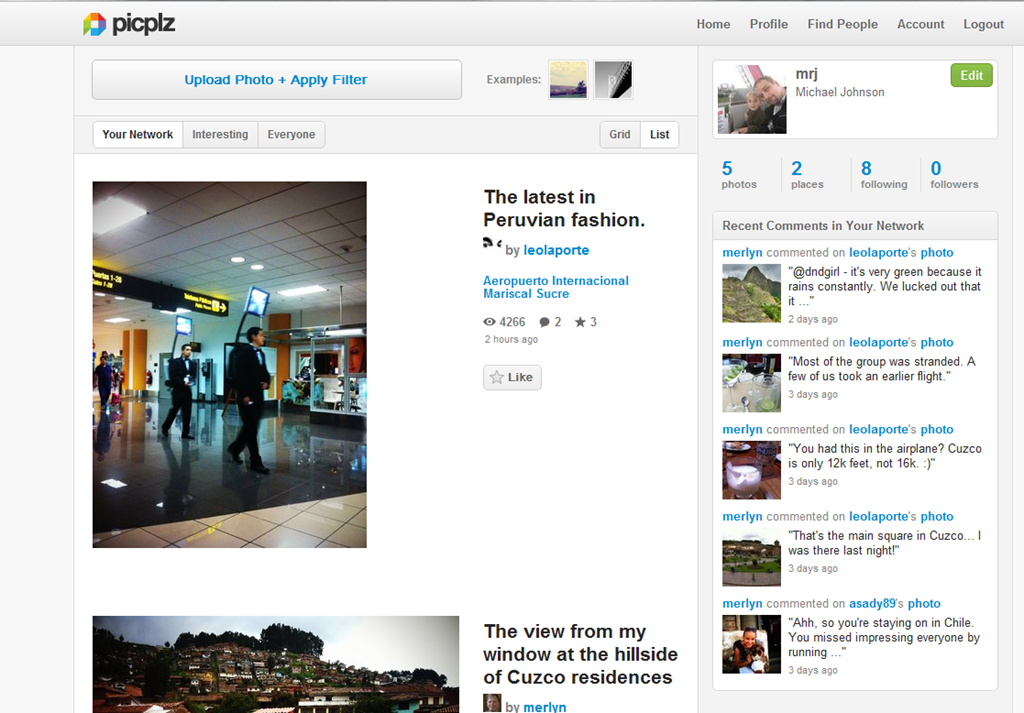This screenshot has width=1024, height=713.
Task: Switch to List view
Action: [x=660, y=135]
